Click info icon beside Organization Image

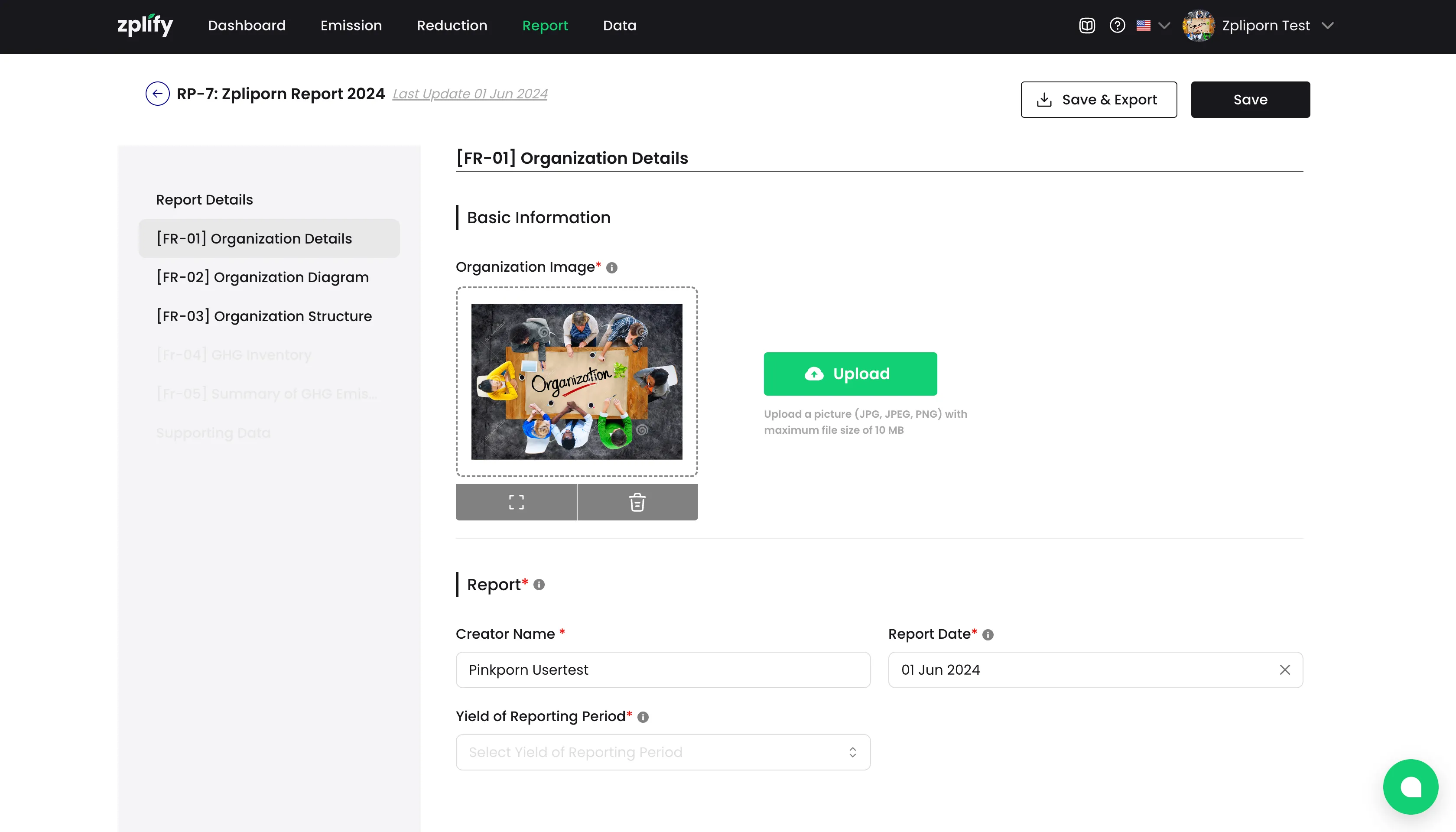[611, 268]
